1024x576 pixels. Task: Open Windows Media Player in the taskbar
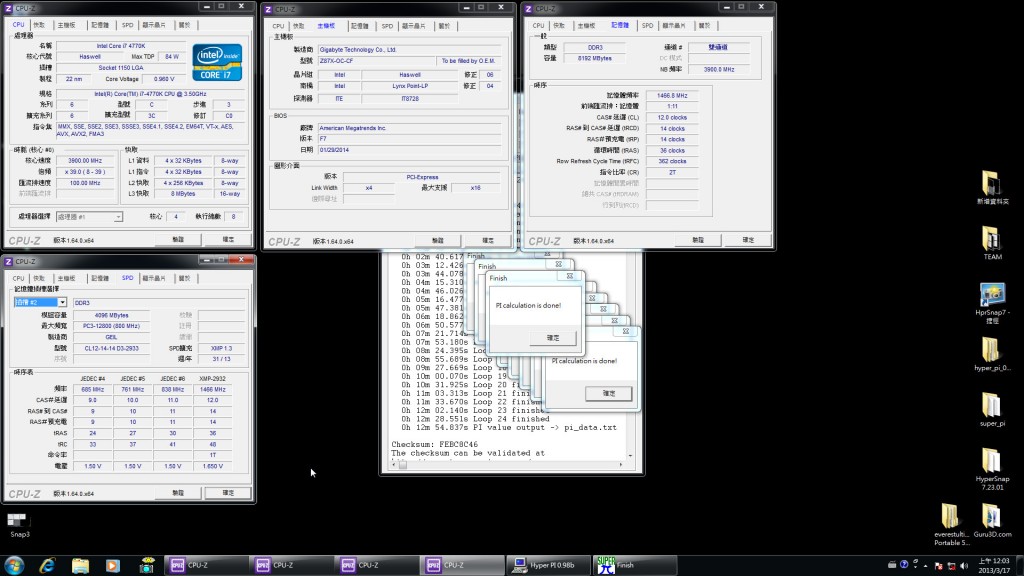click(x=113, y=565)
